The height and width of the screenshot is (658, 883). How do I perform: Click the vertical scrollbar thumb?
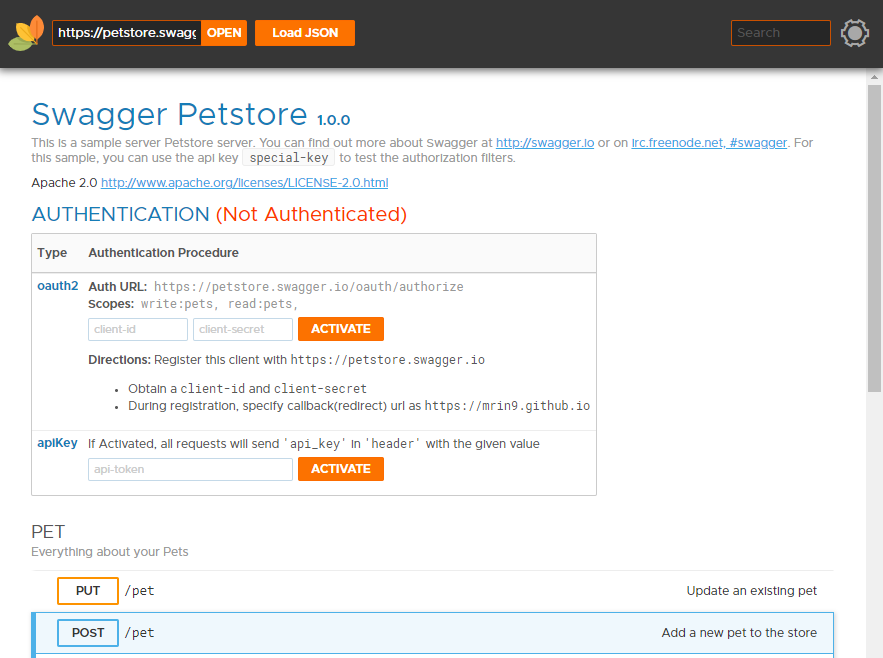click(x=874, y=238)
